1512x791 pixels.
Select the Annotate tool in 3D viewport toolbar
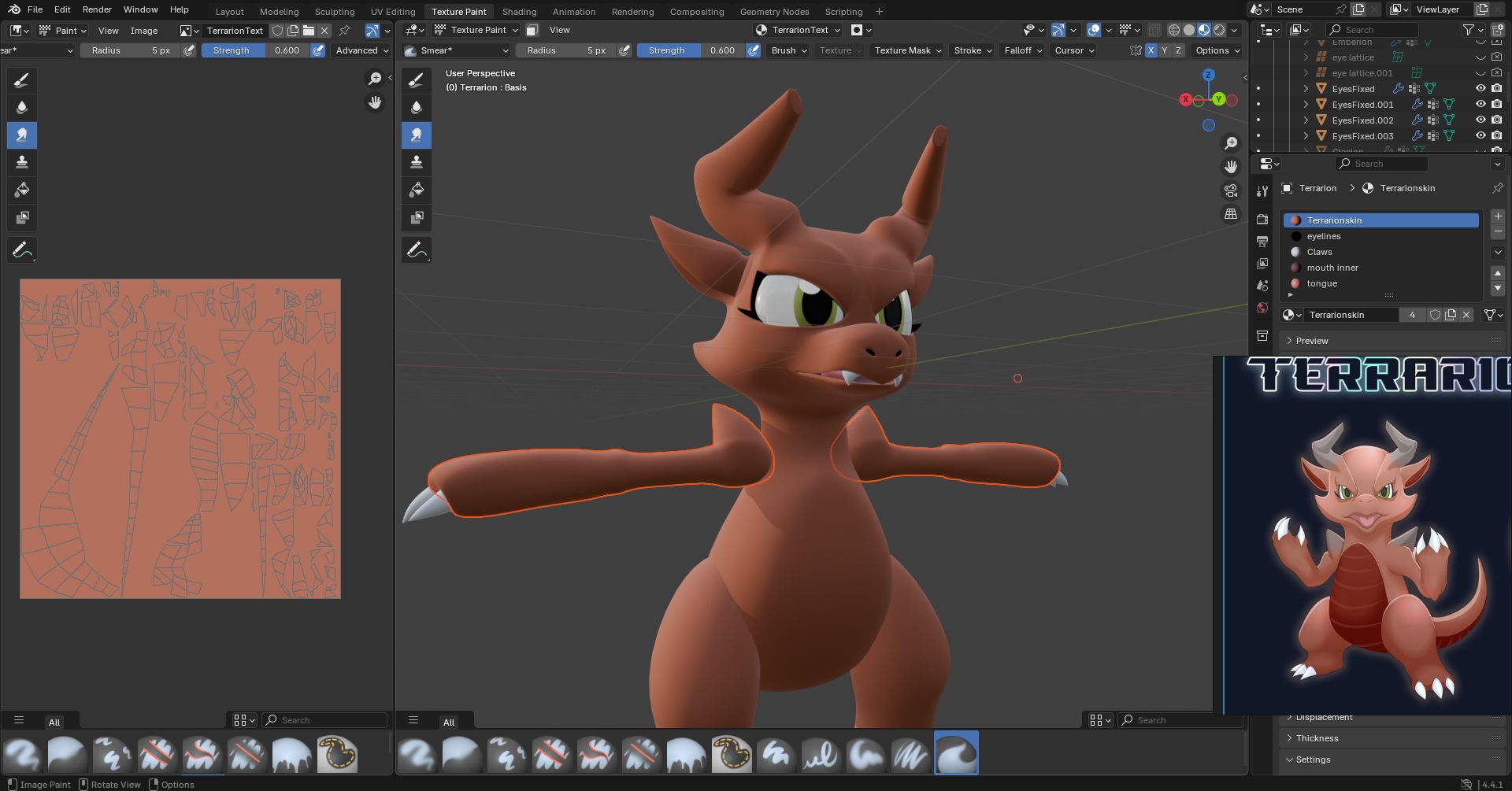tap(417, 250)
